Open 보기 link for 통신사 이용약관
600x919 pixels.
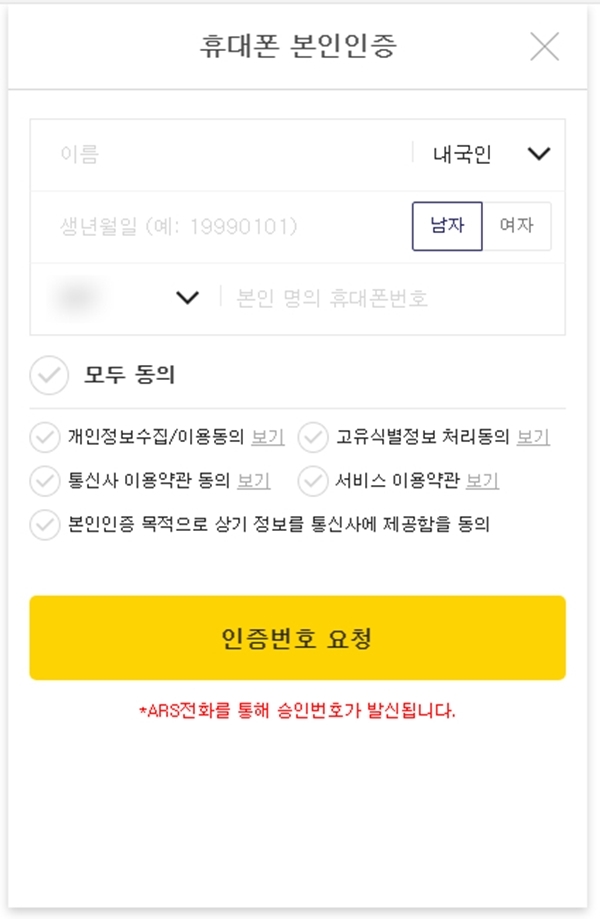(253, 481)
